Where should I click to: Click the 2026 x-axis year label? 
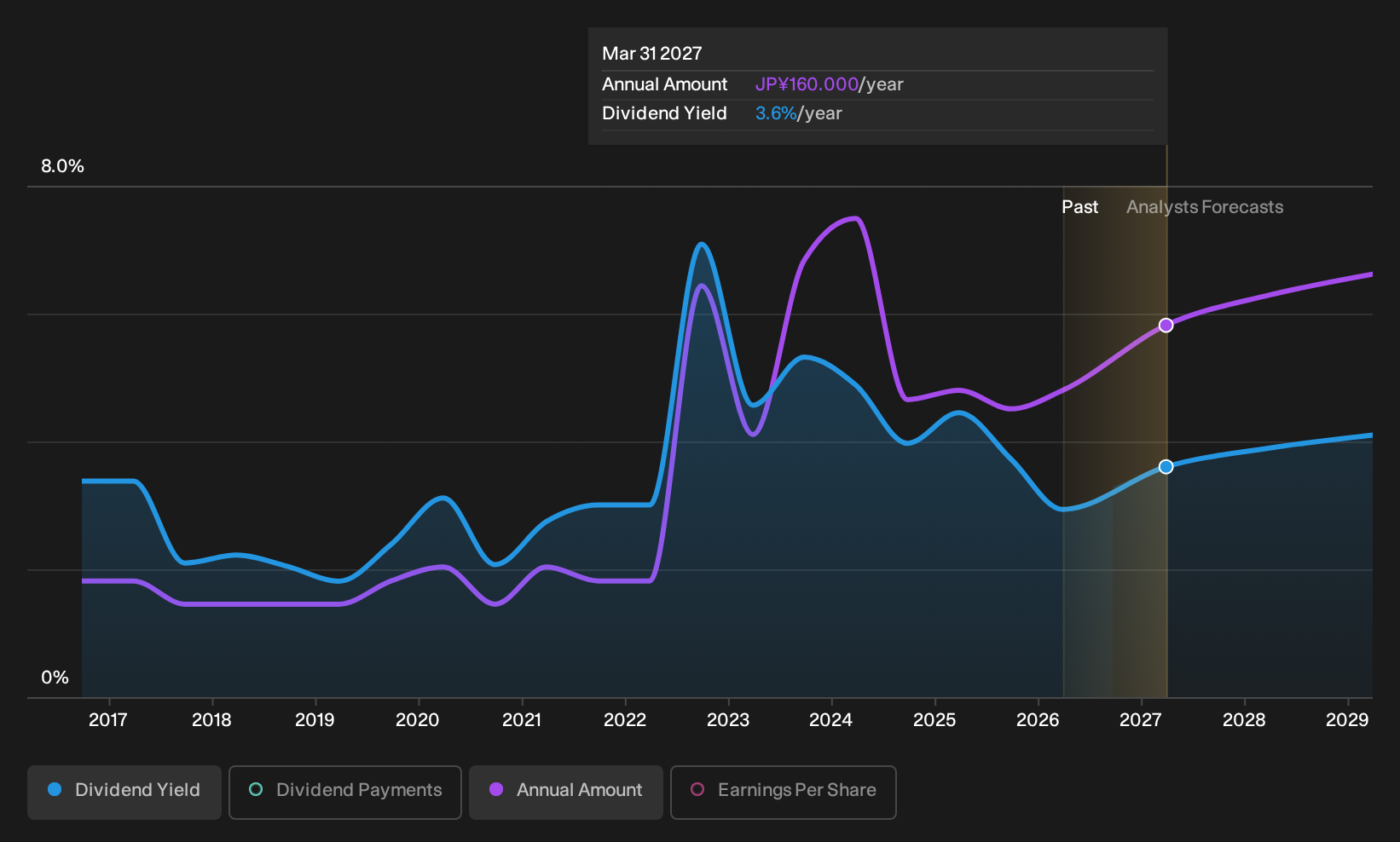tap(1038, 720)
